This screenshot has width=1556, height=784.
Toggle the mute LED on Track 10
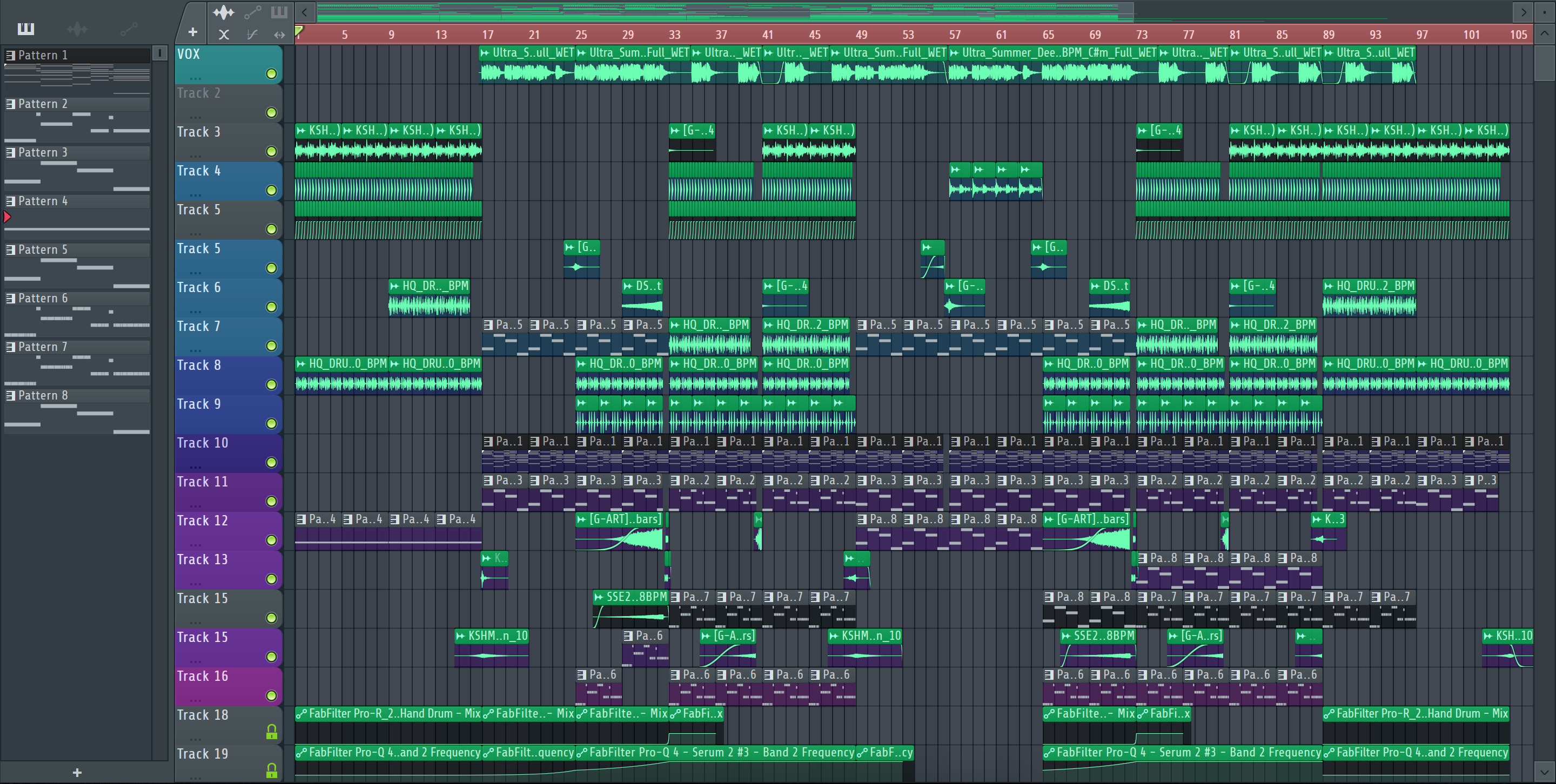(271, 462)
